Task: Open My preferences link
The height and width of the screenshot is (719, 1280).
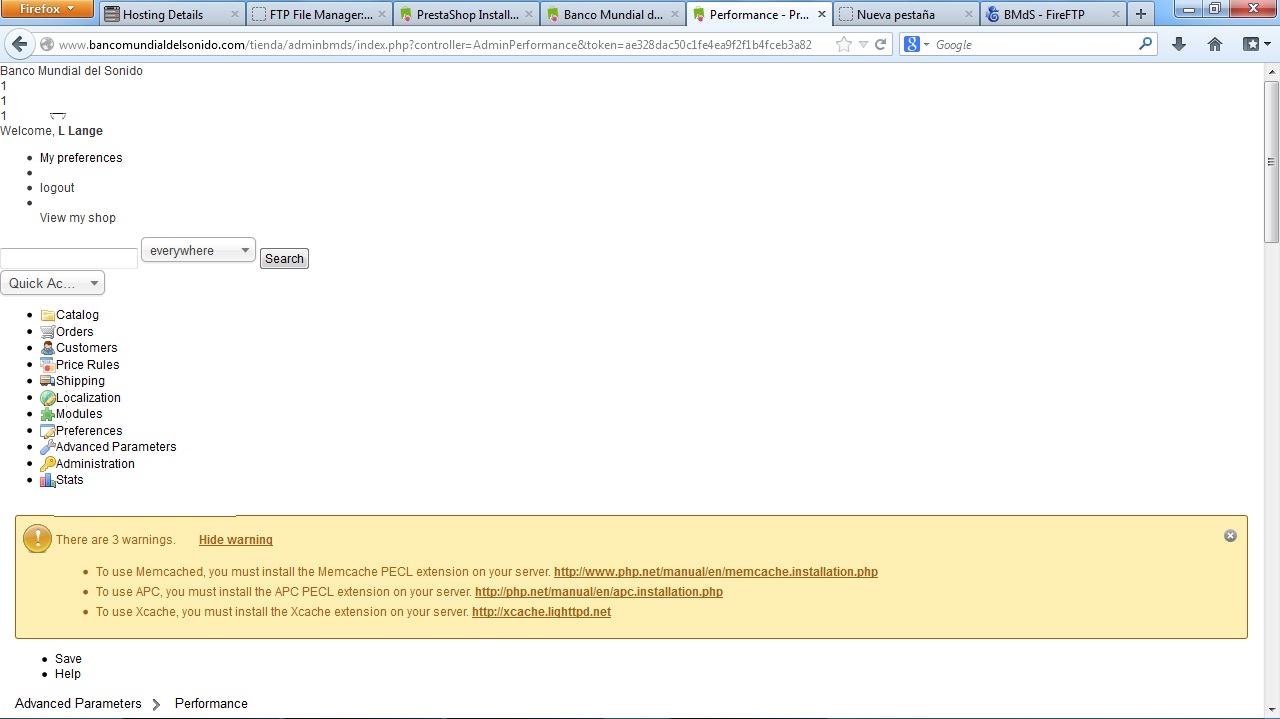Action: (x=81, y=158)
